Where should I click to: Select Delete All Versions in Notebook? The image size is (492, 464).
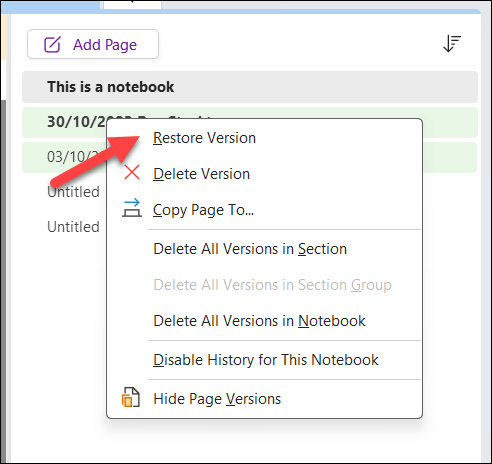(x=264, y=321)
